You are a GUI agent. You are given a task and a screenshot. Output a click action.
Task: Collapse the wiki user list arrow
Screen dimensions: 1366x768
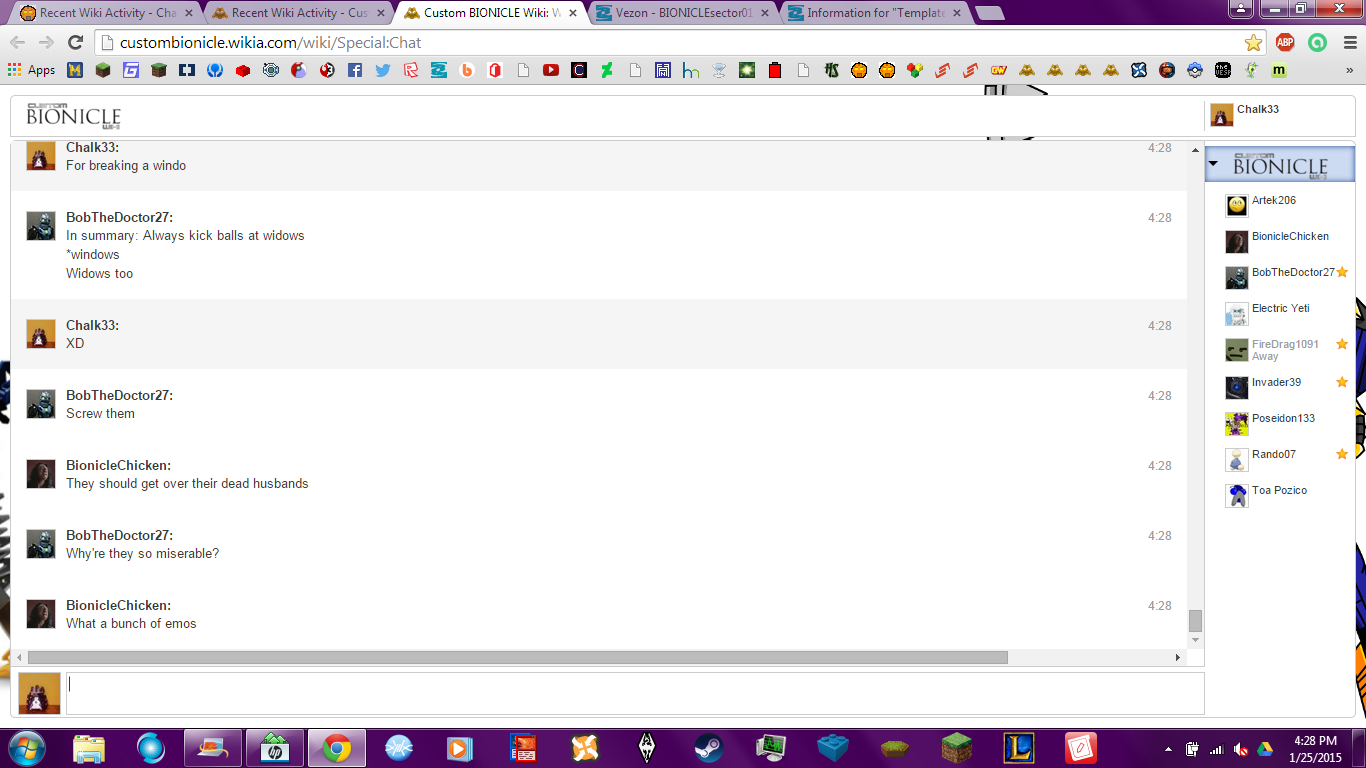(1213, 164)
